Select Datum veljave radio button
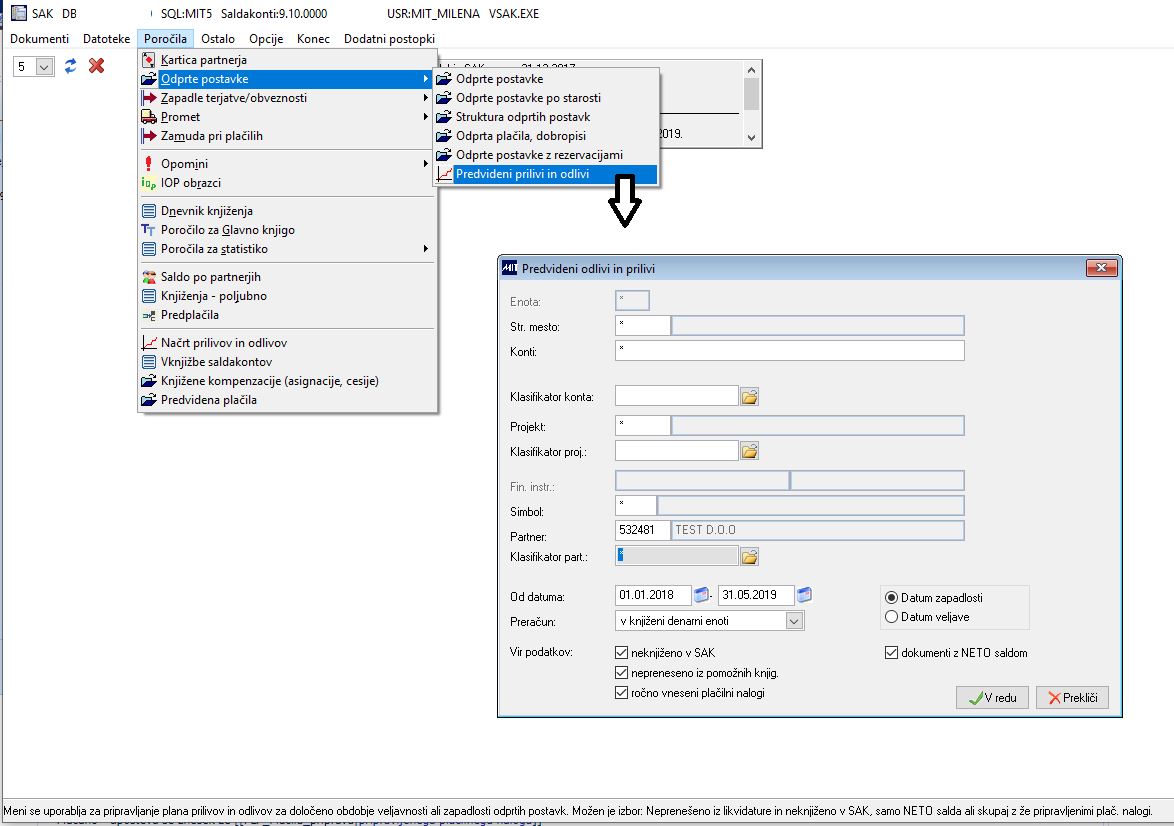This screenshot has width=1174, height=826. [x=891, y=617]
